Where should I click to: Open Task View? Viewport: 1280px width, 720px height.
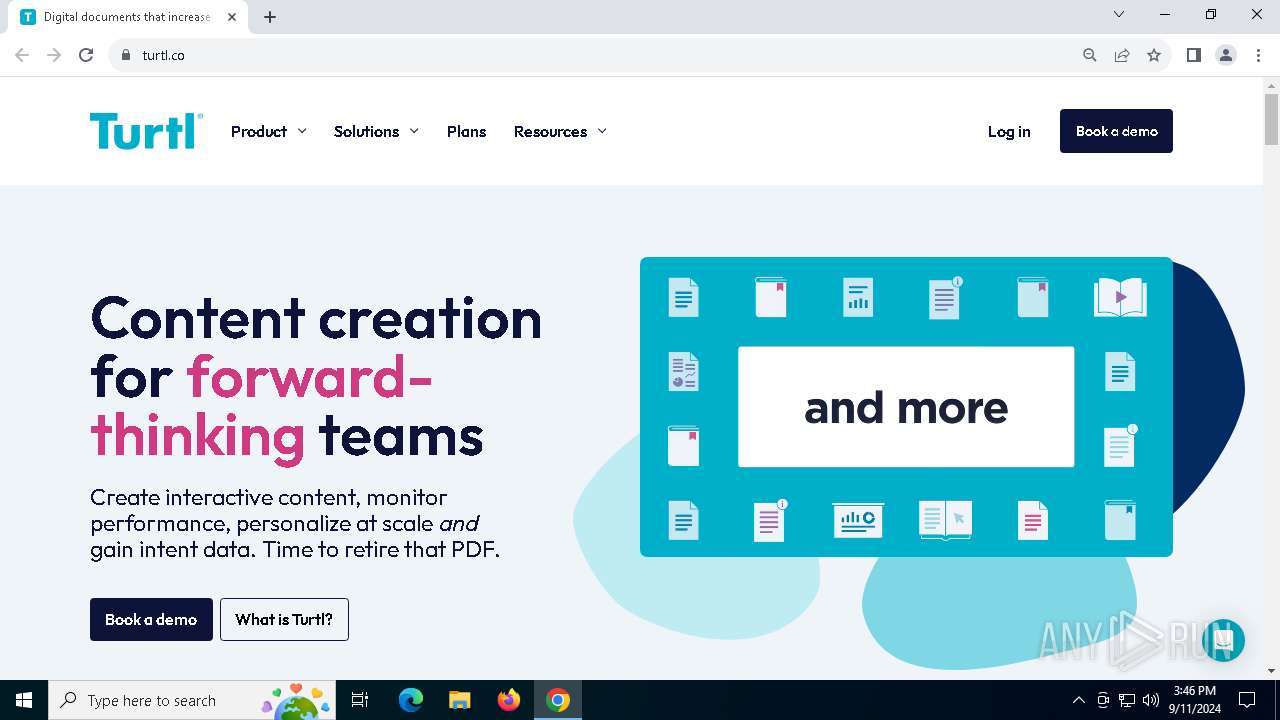click(x=360, y=700)
